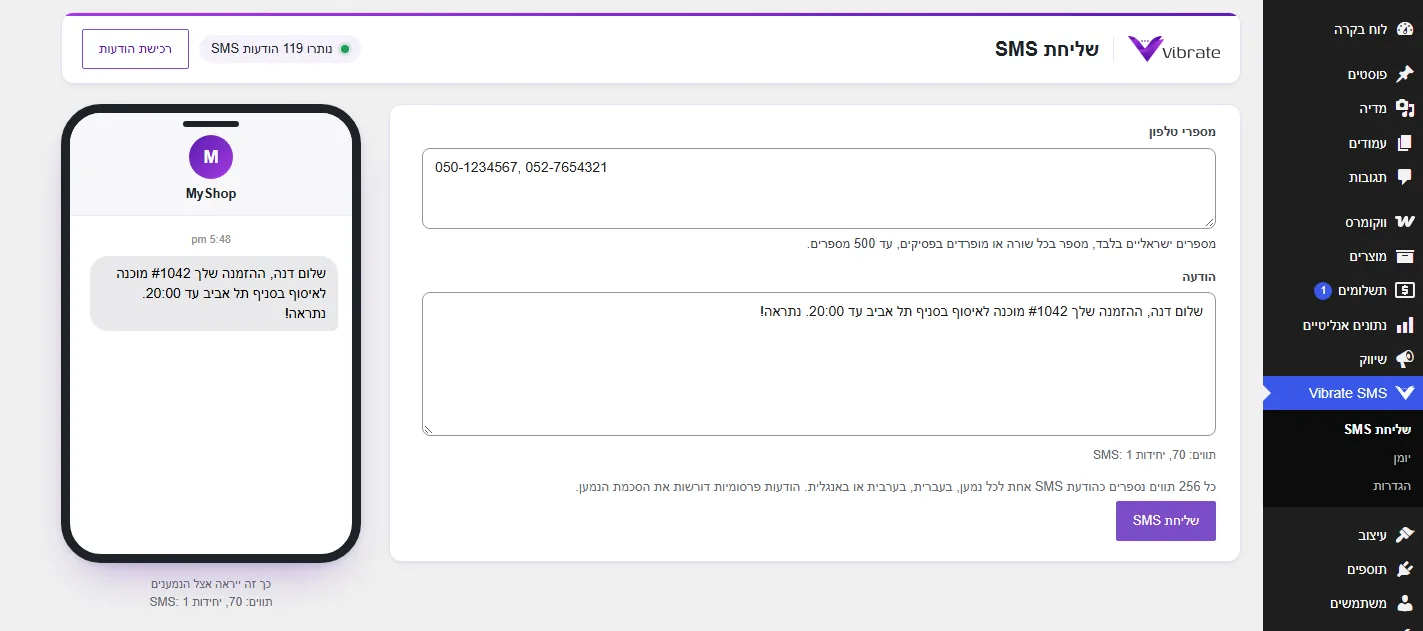1423x631 pixels.
Task: Open the יומן submenu item
Action: pos(1401,457)
